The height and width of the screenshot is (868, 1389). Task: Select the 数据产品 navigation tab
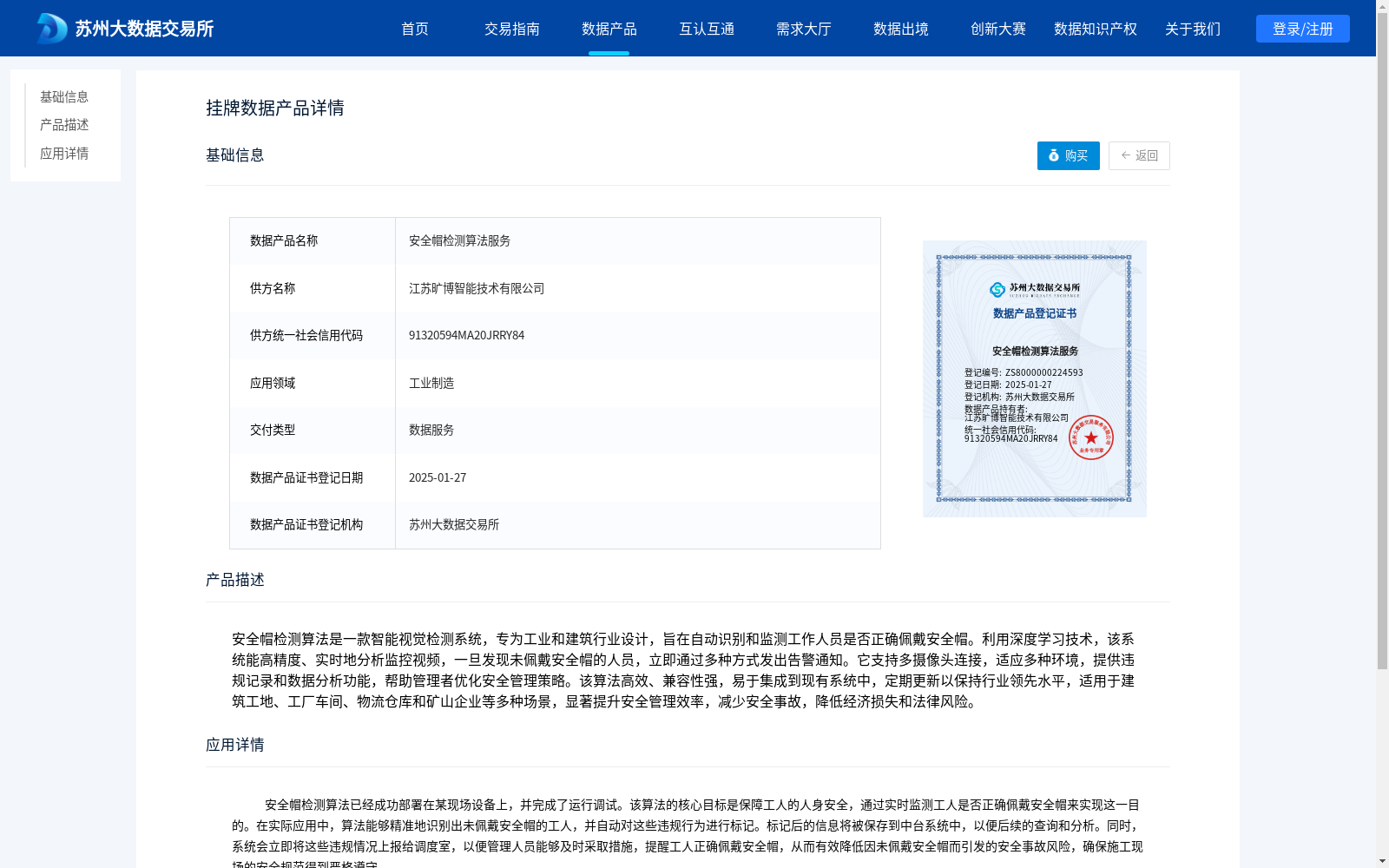point(609,29)
